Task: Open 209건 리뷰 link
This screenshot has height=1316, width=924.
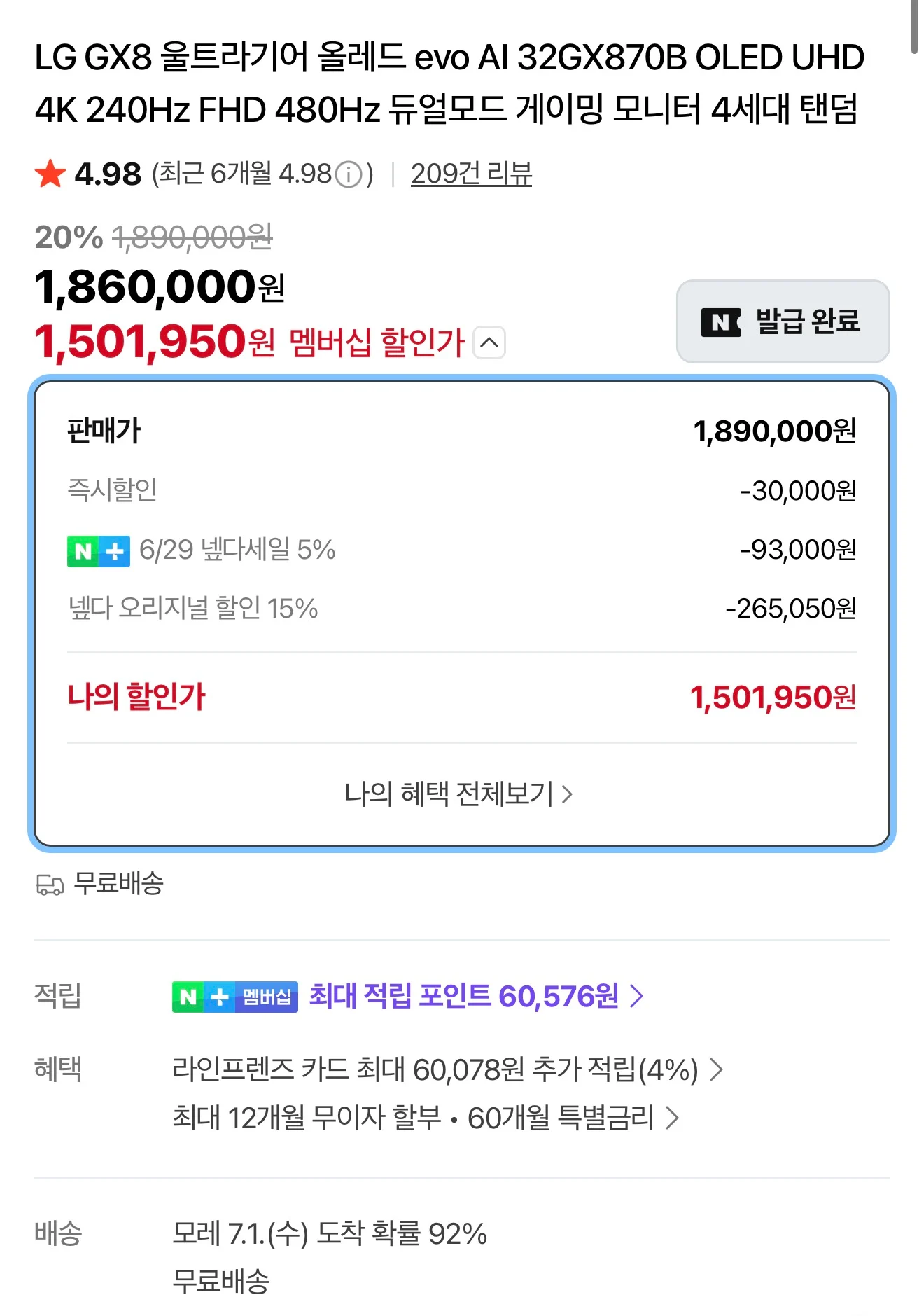Action: pos(471,174)
